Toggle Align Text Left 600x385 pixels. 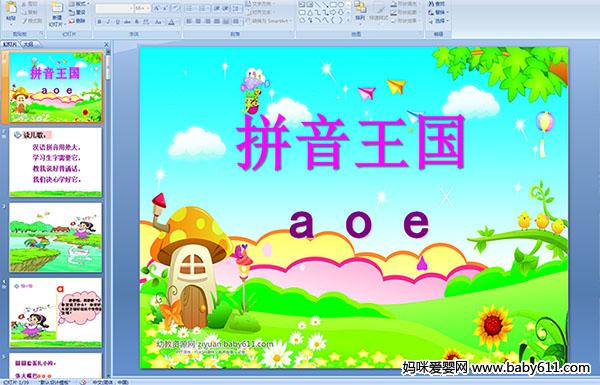tap(189, 21)
